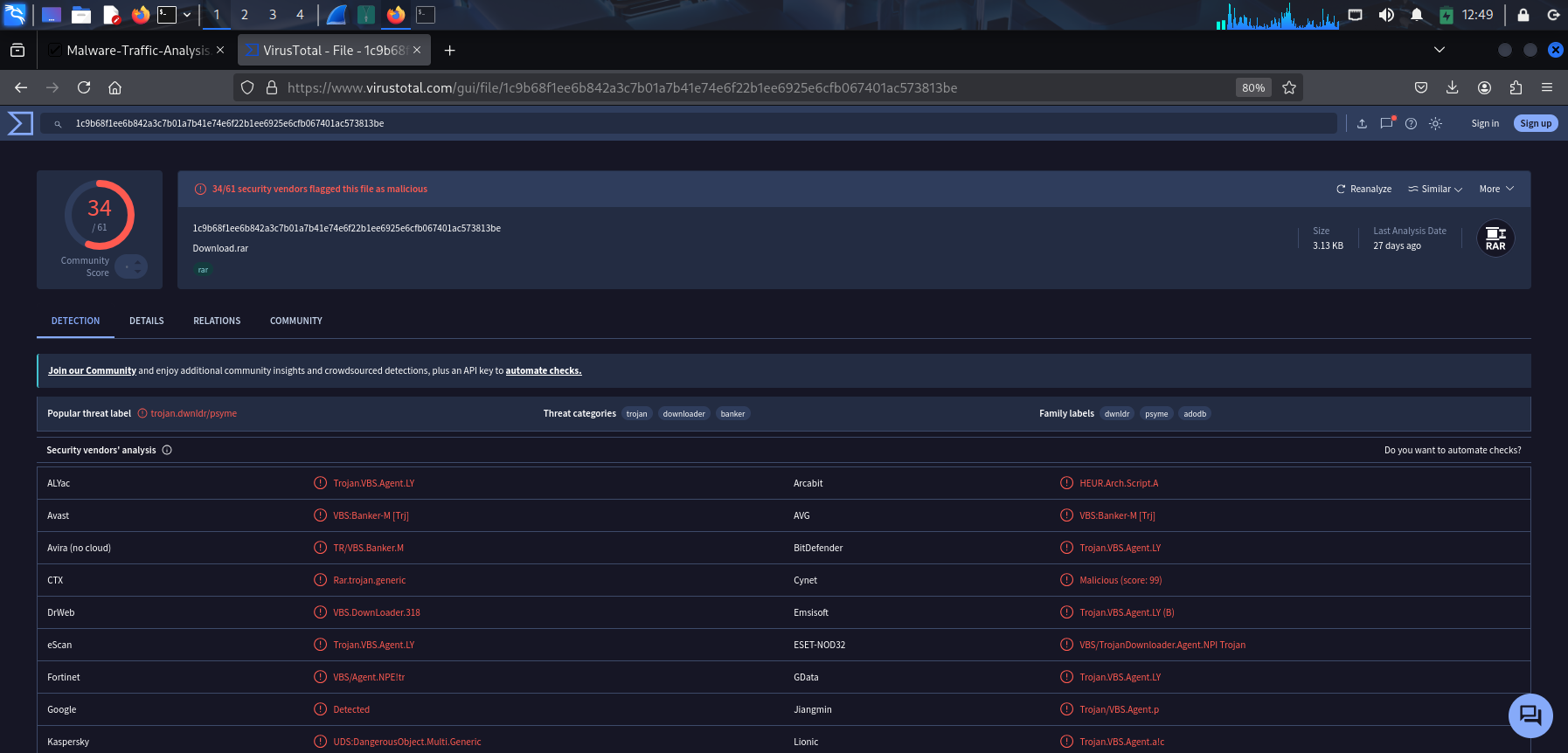Vote down on Community Score
The height and width of the screenshot is (753, 1568).
[137, 272]
